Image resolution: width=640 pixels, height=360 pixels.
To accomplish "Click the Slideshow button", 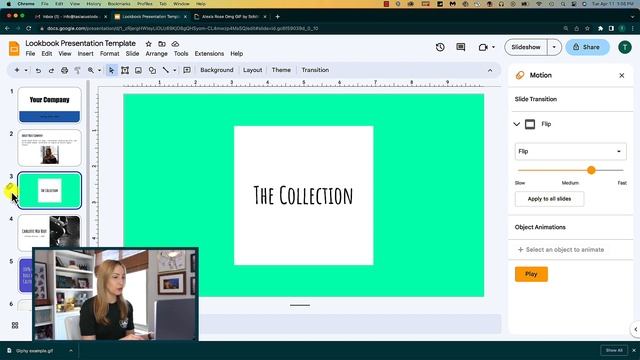I will [x=526, y=47].
